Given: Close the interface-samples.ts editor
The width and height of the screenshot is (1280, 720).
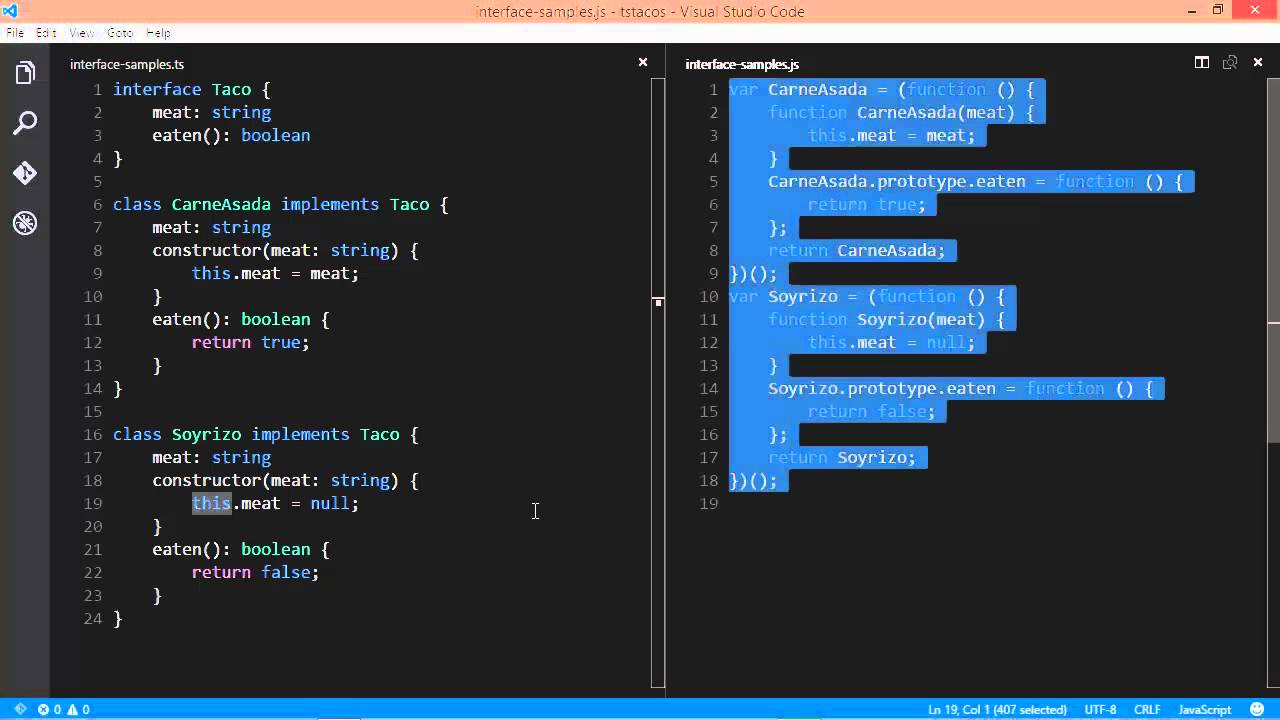Looking at the screenshot, I should click(x=643, y=63).
